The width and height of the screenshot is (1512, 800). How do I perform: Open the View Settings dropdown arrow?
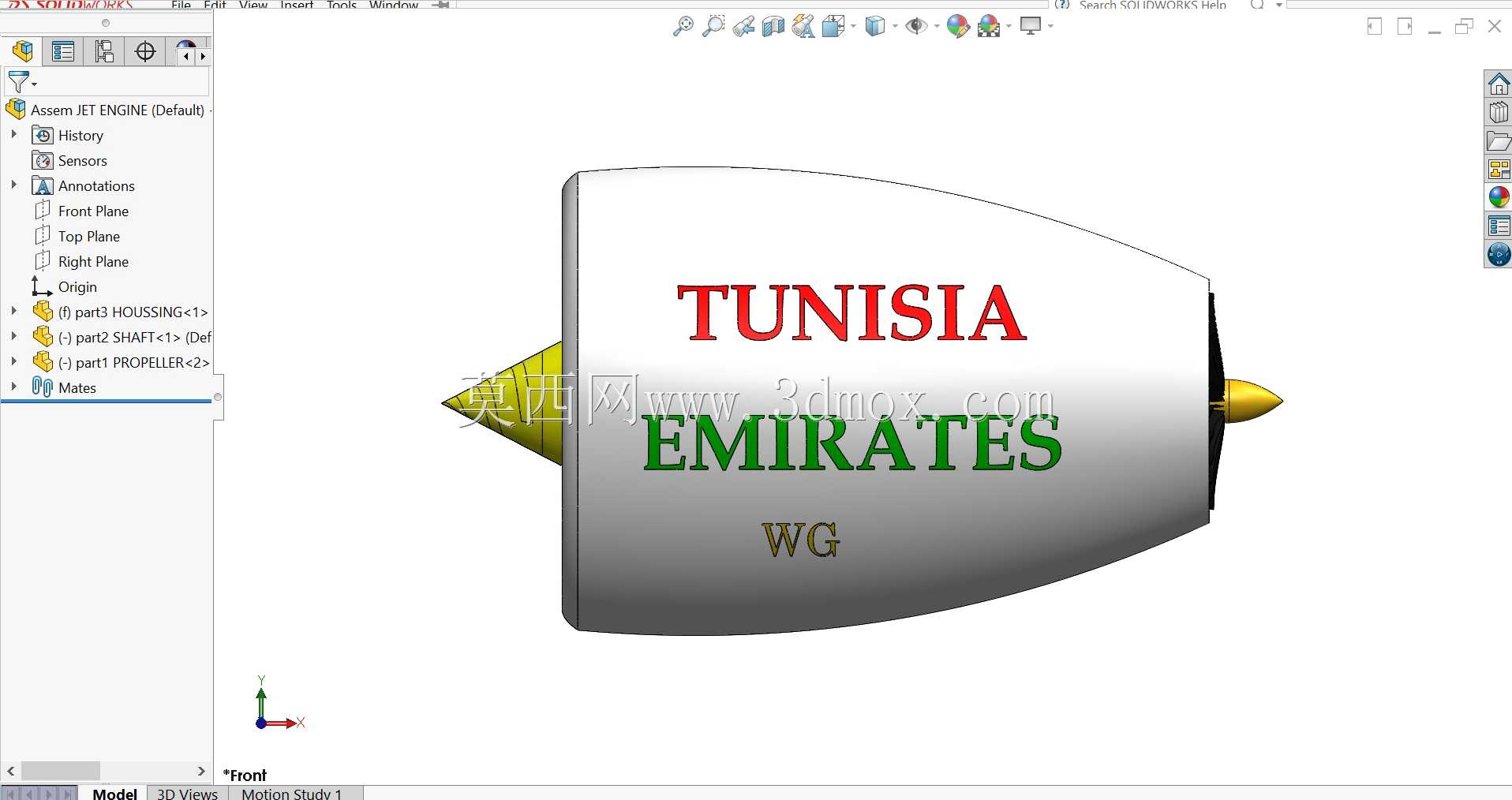(x=1050, y=26)
